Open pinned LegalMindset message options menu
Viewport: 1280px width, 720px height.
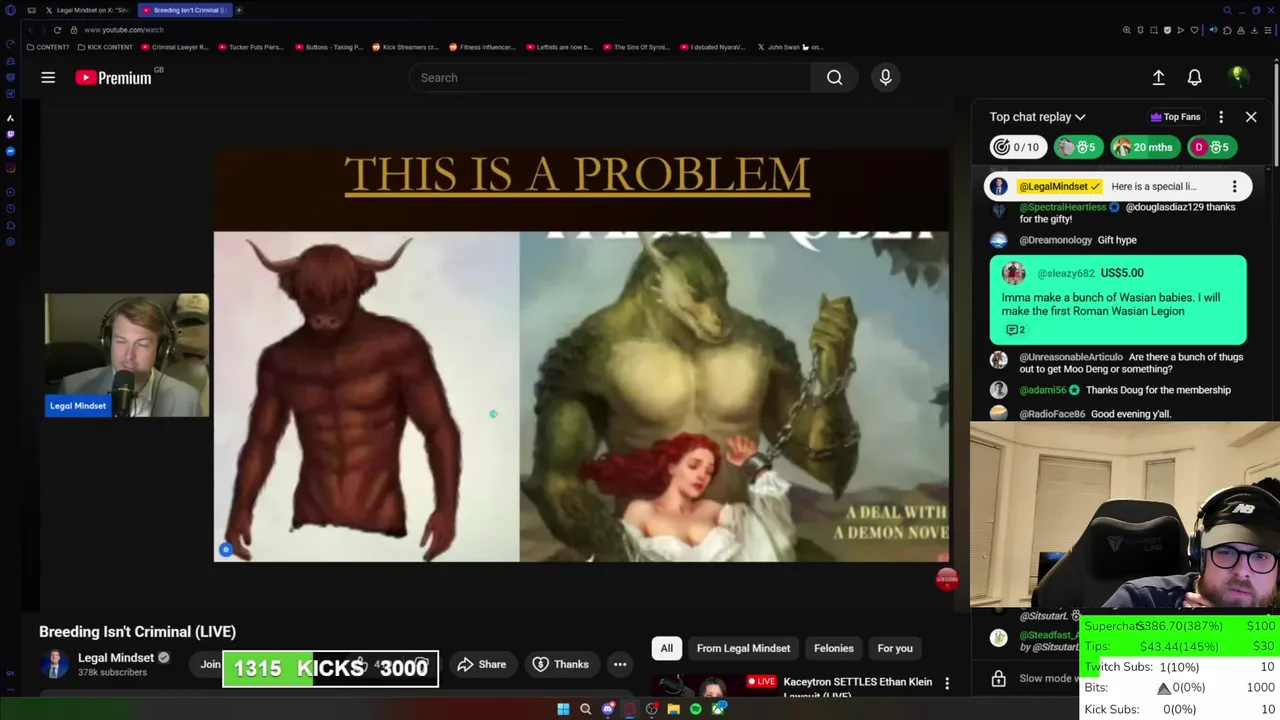pos(1234,186)
